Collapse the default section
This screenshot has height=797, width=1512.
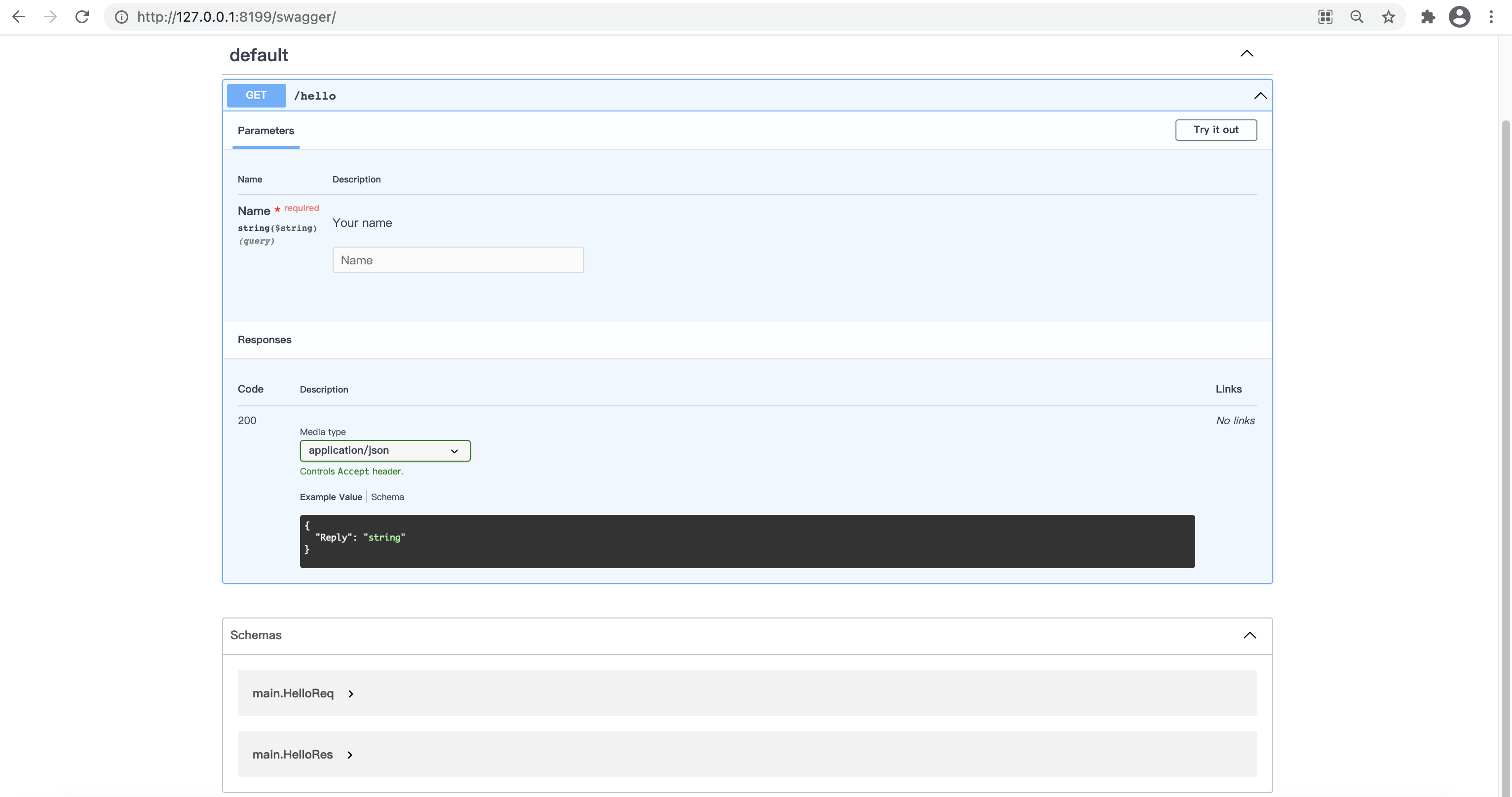(1247, 54)
